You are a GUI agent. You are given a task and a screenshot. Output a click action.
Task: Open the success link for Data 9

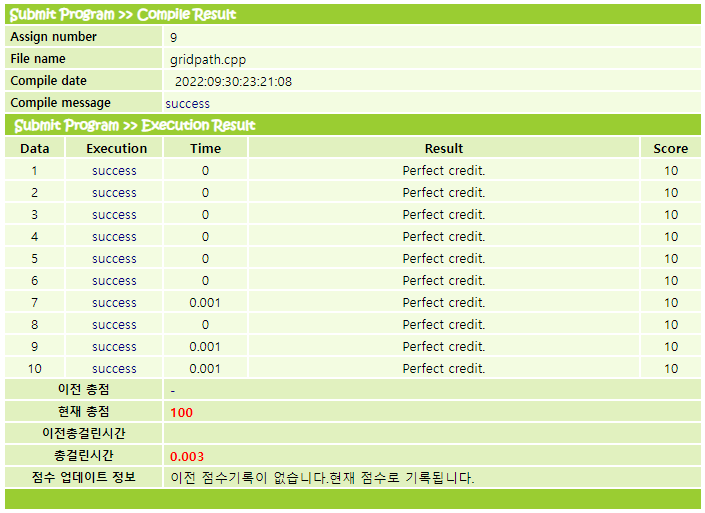point(114,347)
